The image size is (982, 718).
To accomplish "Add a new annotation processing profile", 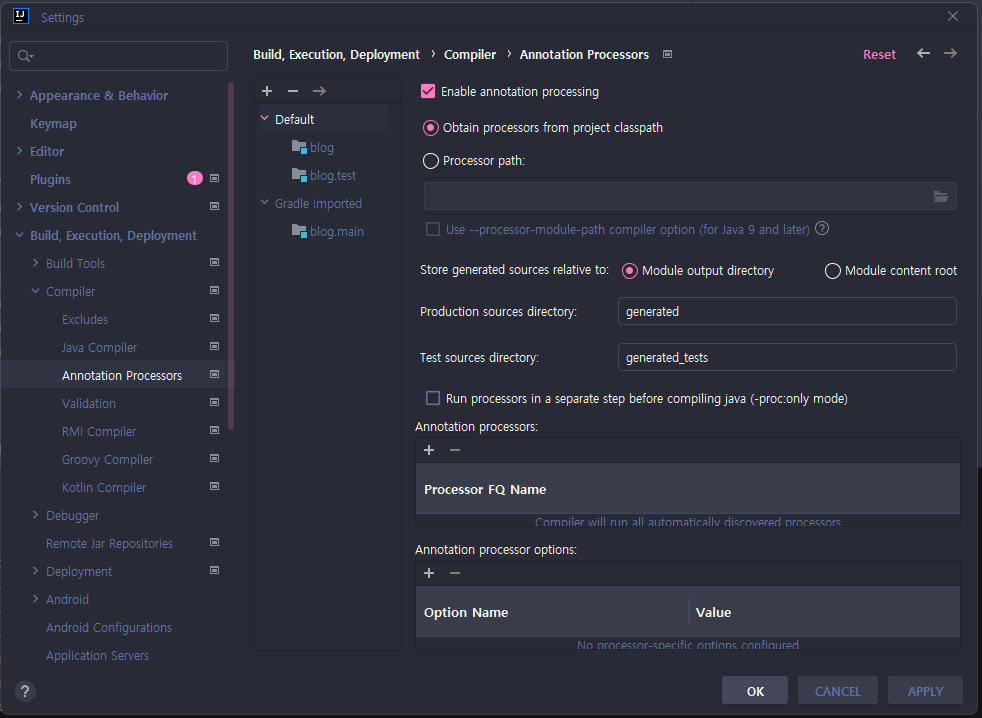I will tap(267, 91).
